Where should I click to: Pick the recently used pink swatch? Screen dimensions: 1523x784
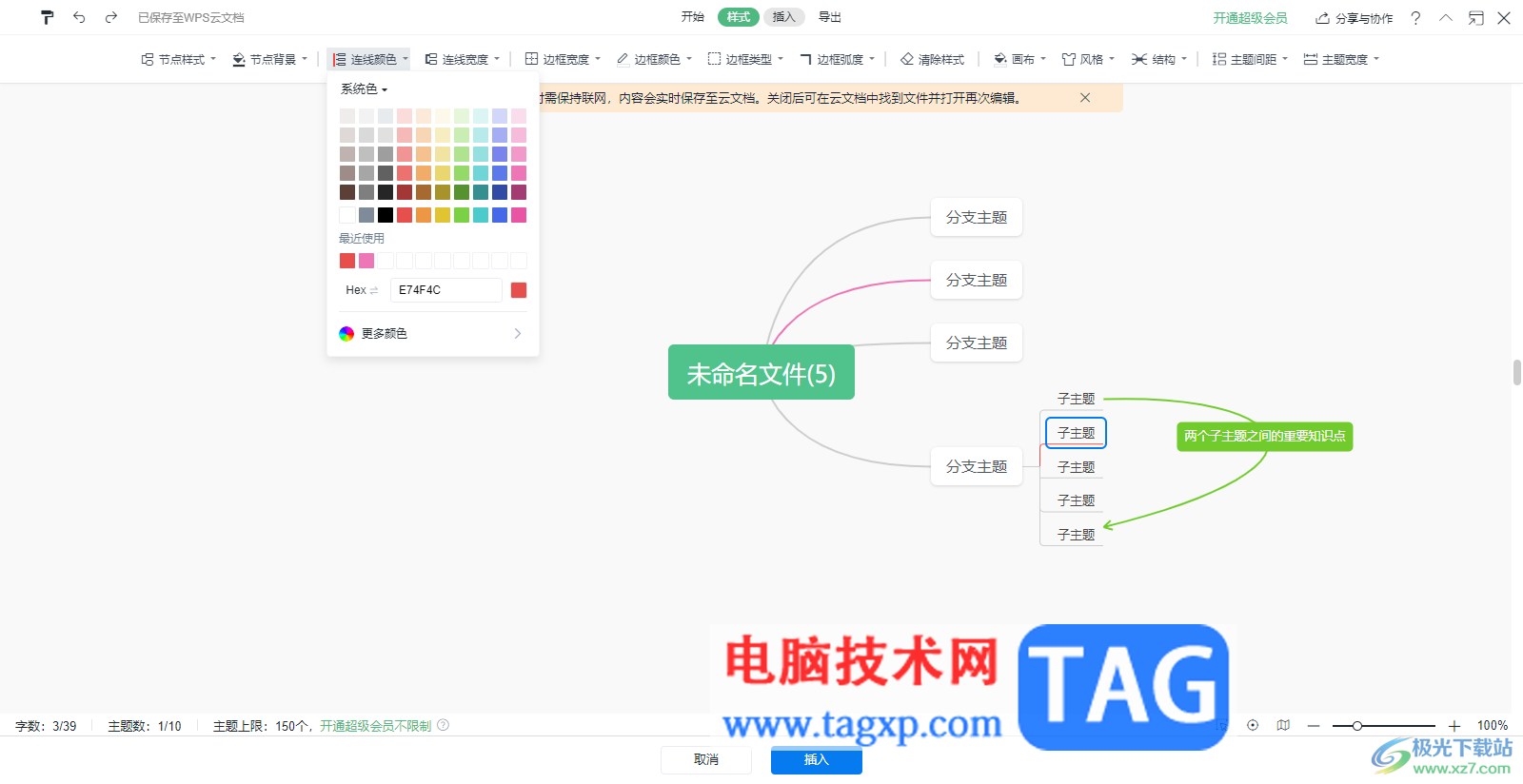(x=366, y=261)
